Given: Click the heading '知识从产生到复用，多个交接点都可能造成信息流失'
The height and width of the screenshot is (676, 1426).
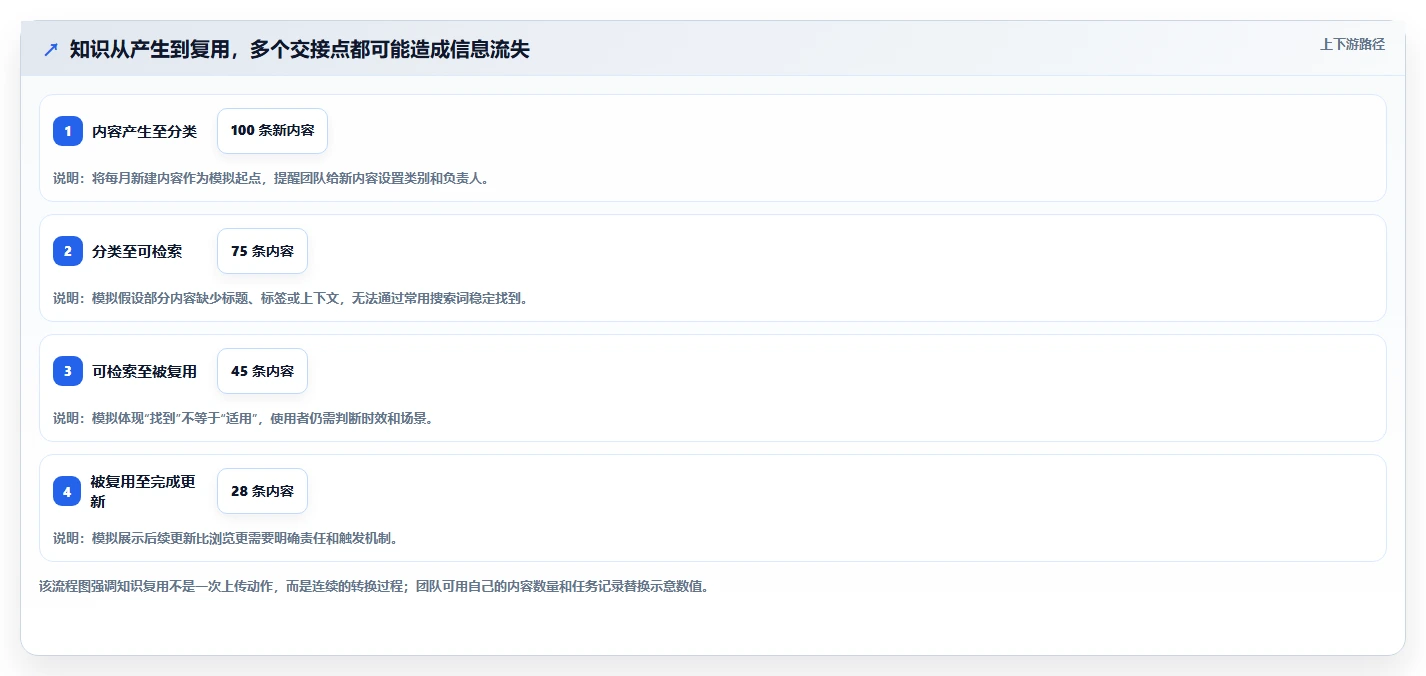Looking at the screenshot, I should click(300, 50).
